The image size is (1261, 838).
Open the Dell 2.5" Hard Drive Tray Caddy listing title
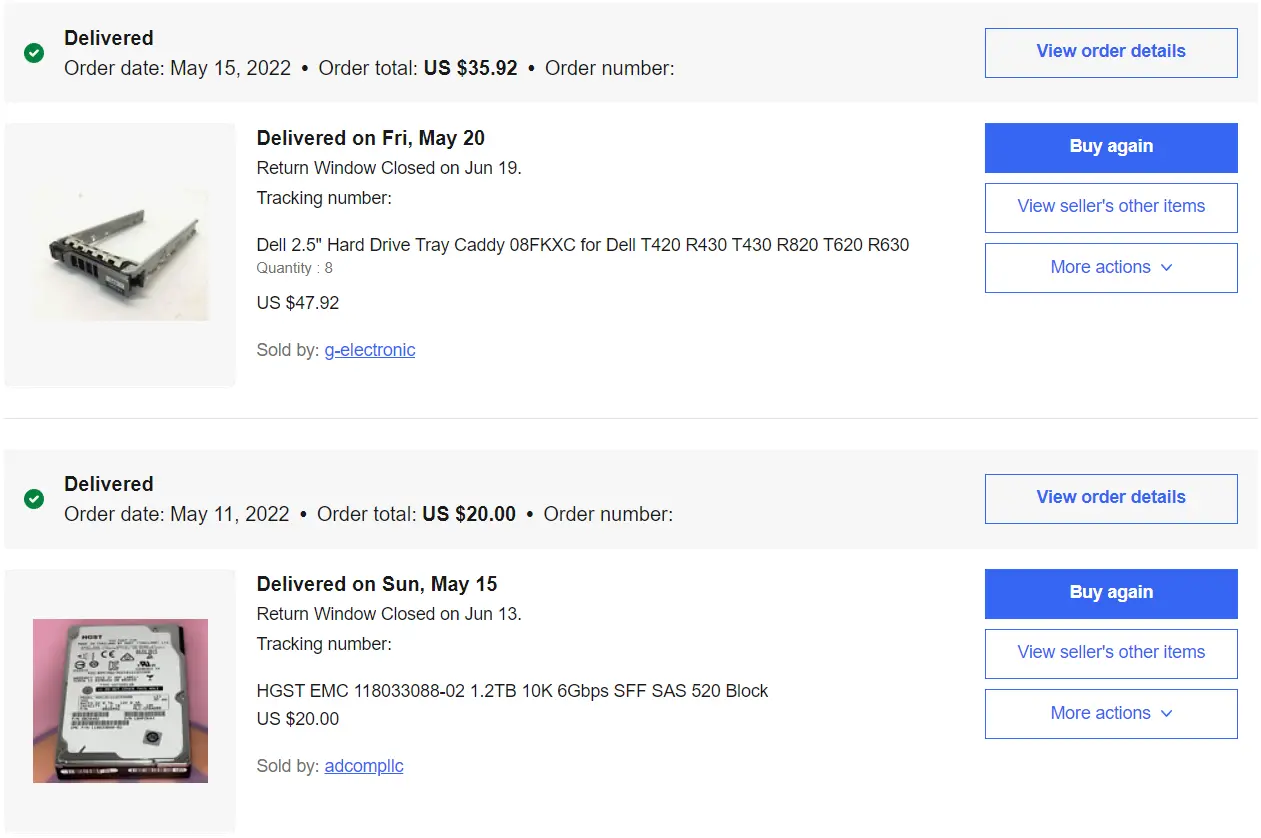(582, 245)
